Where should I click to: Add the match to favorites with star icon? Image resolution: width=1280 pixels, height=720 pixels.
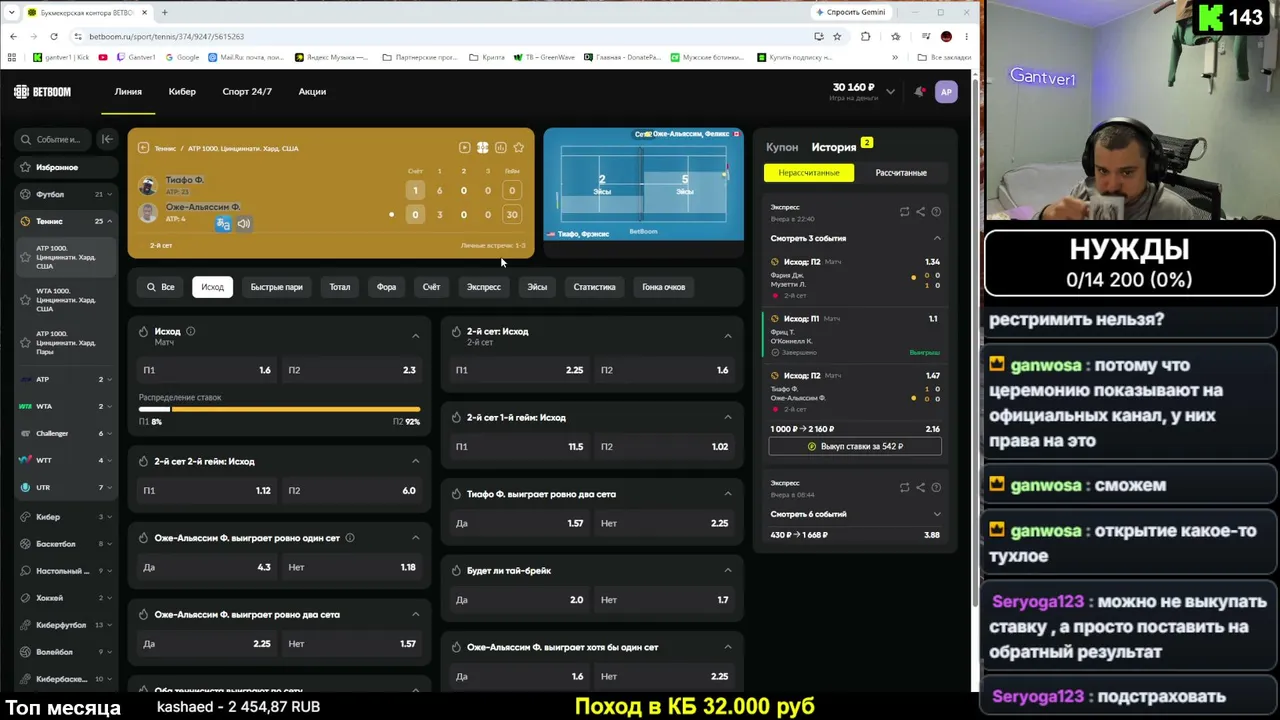click(x=518, y=148)
